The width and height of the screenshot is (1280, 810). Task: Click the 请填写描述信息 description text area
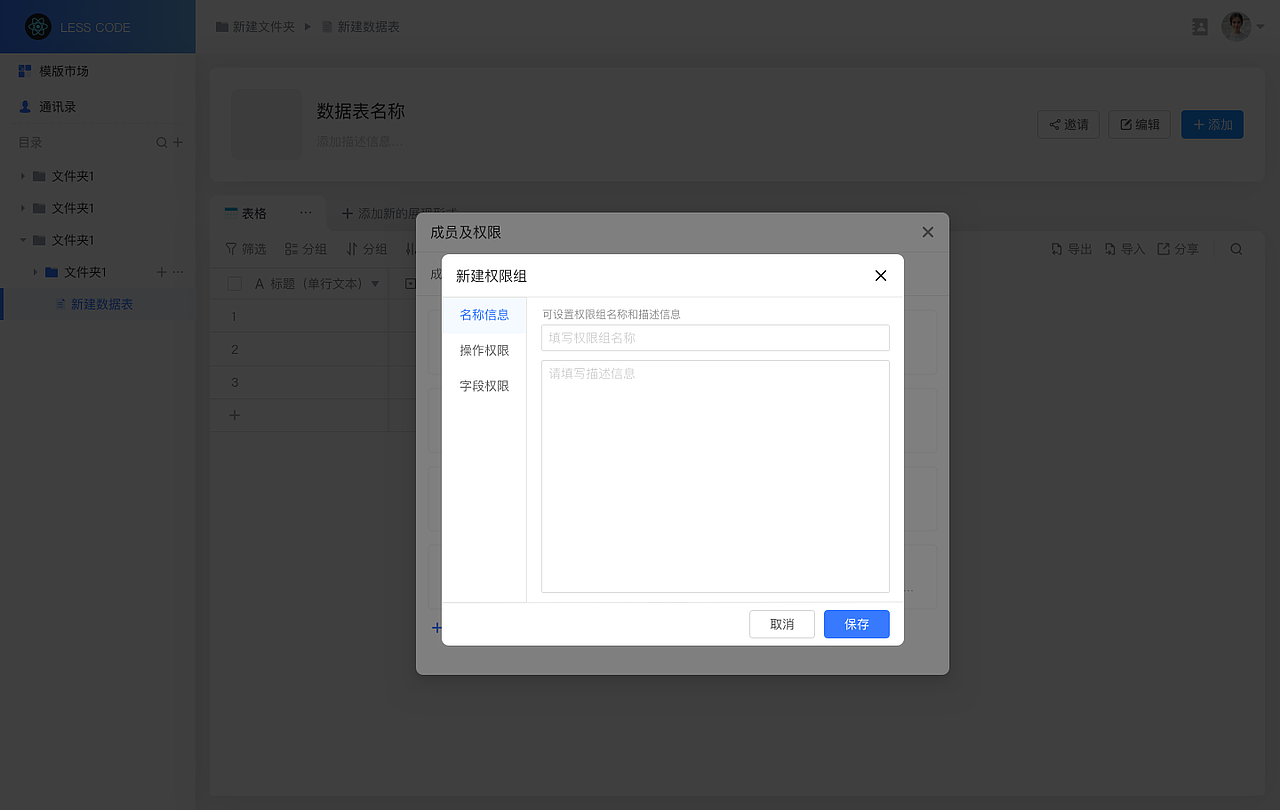coord(715,475)
